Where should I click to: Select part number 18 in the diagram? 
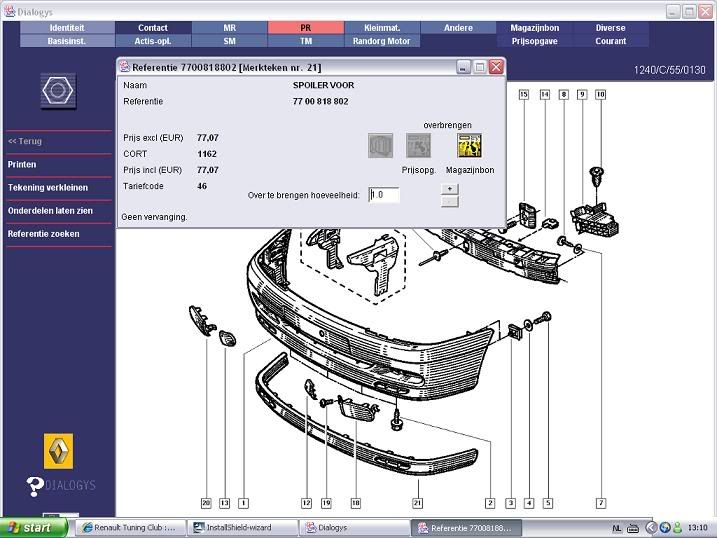(x=356, y=503)
